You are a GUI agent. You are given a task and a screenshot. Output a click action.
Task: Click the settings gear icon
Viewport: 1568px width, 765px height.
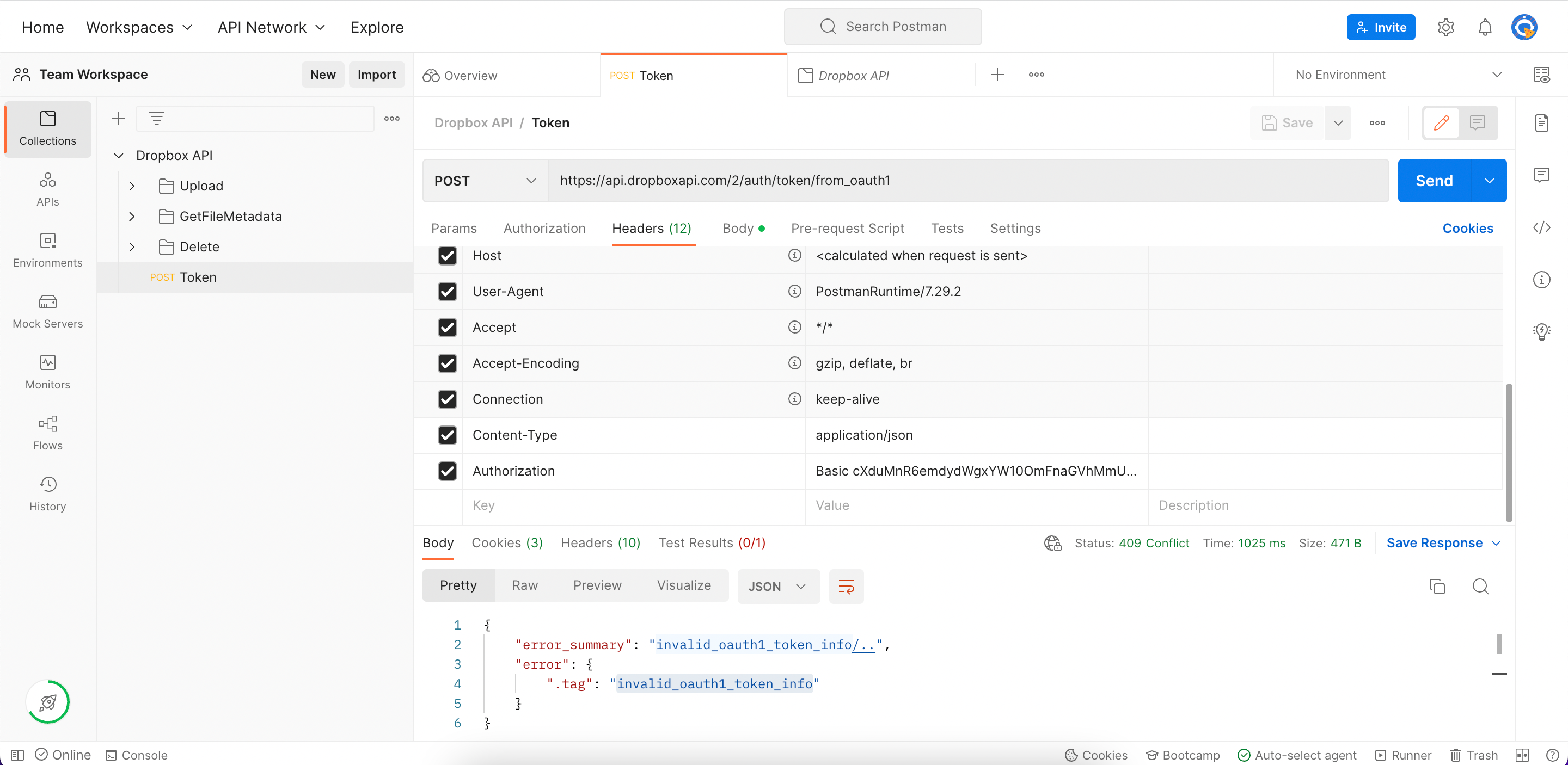[x=1445, y=27]
